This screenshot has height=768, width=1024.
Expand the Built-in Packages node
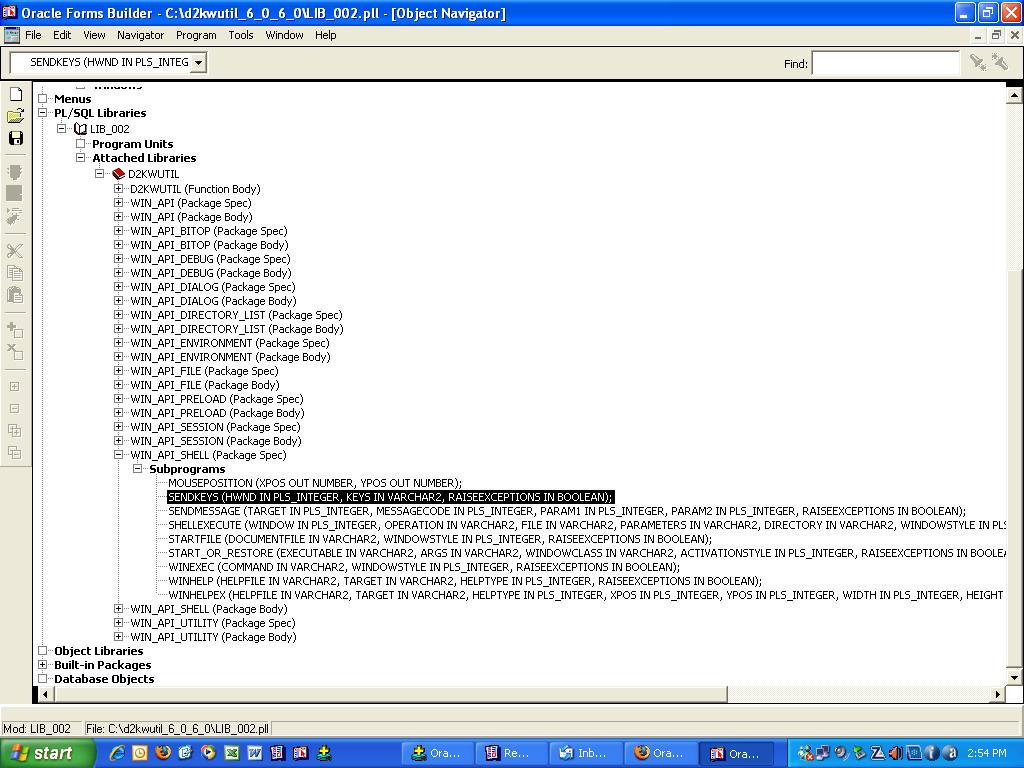pyautogui.click(x=43, y=665)
